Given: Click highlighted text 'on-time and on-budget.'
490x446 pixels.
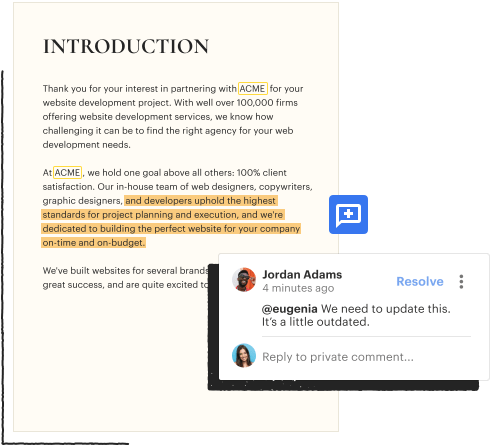Looking at the screenshot, I should 94,243.
